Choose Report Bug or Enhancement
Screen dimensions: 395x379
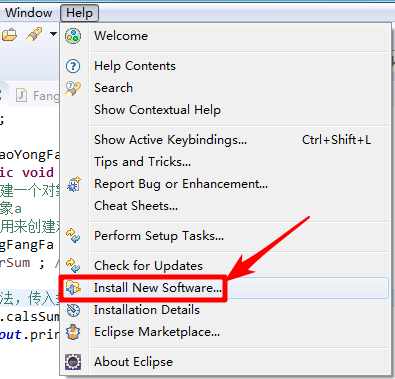[225, 184]
